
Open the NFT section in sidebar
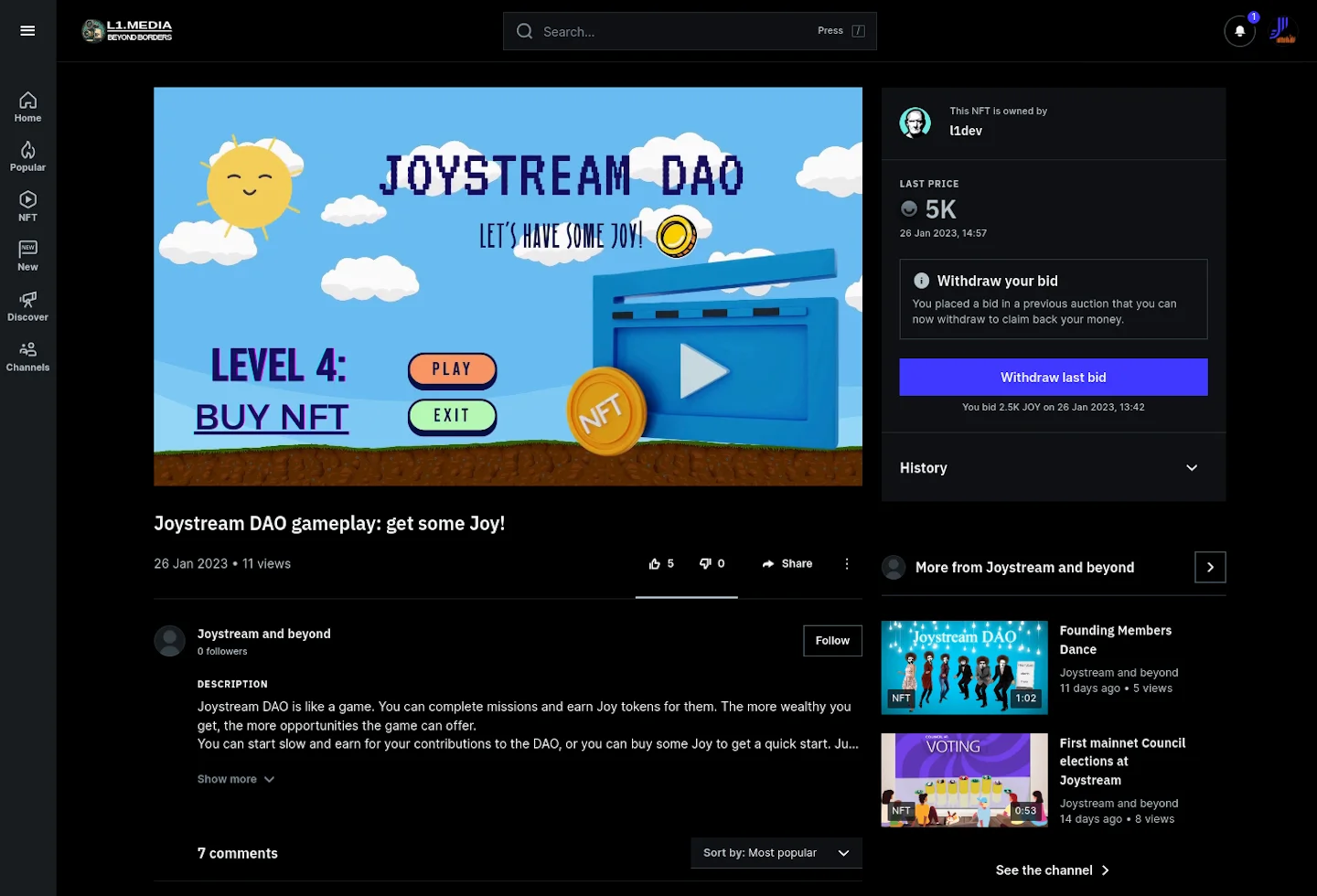tap(27, 206)
